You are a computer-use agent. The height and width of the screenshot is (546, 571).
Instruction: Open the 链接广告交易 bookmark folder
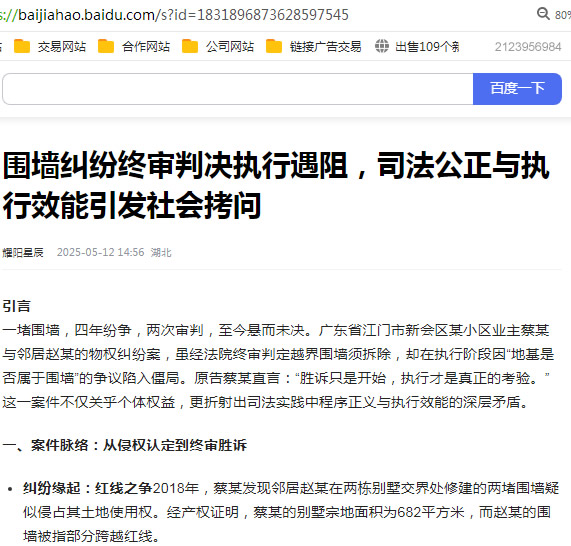[x=314, y=47]
